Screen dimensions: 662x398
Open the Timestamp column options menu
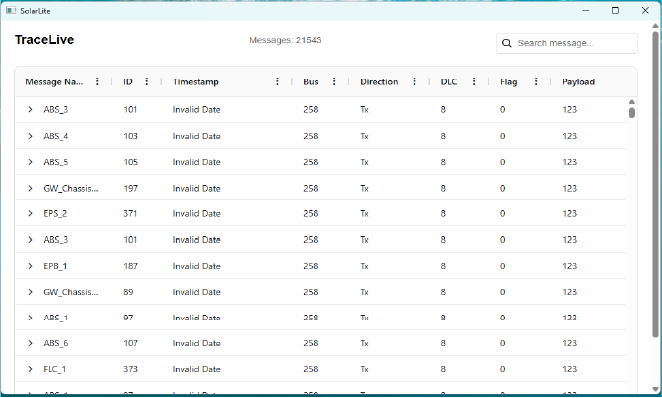[x=277, y=81]
